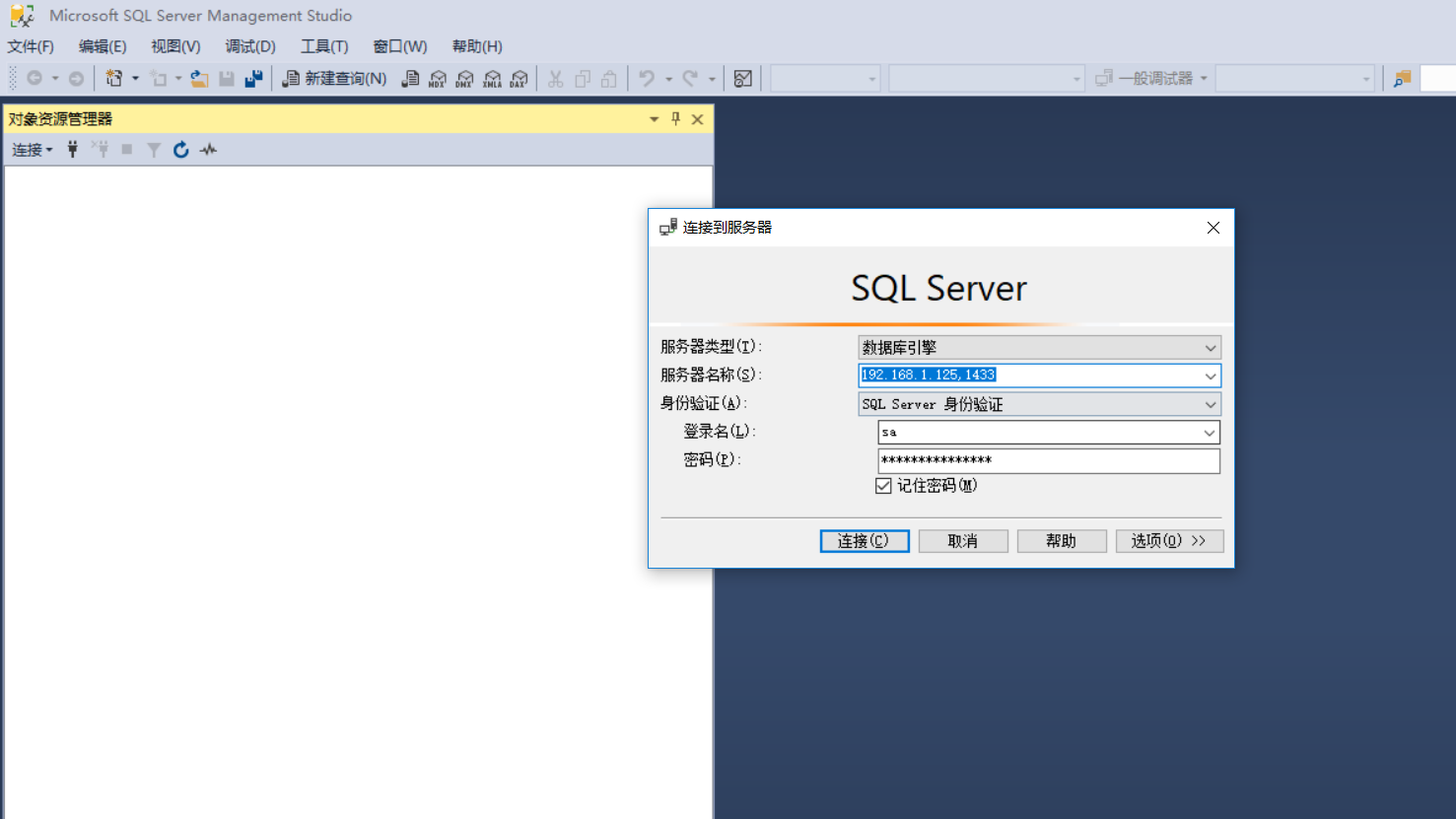1456x819 pixels.
Task: Pin the 对象资源管理器 panel
Action: coord(675,118)
